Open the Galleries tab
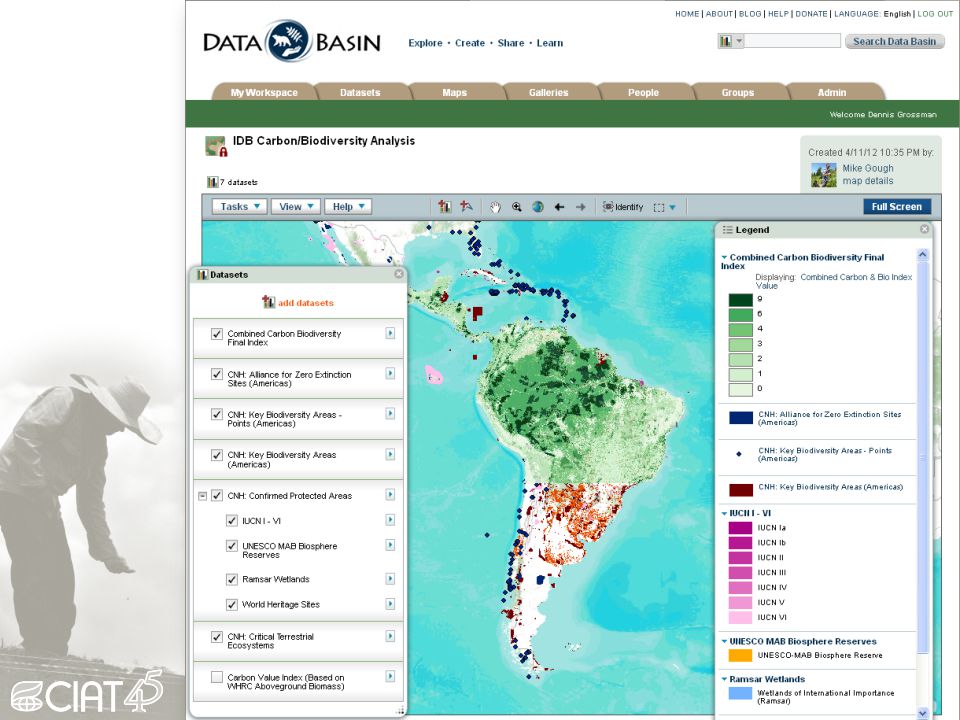 [549, 92]
